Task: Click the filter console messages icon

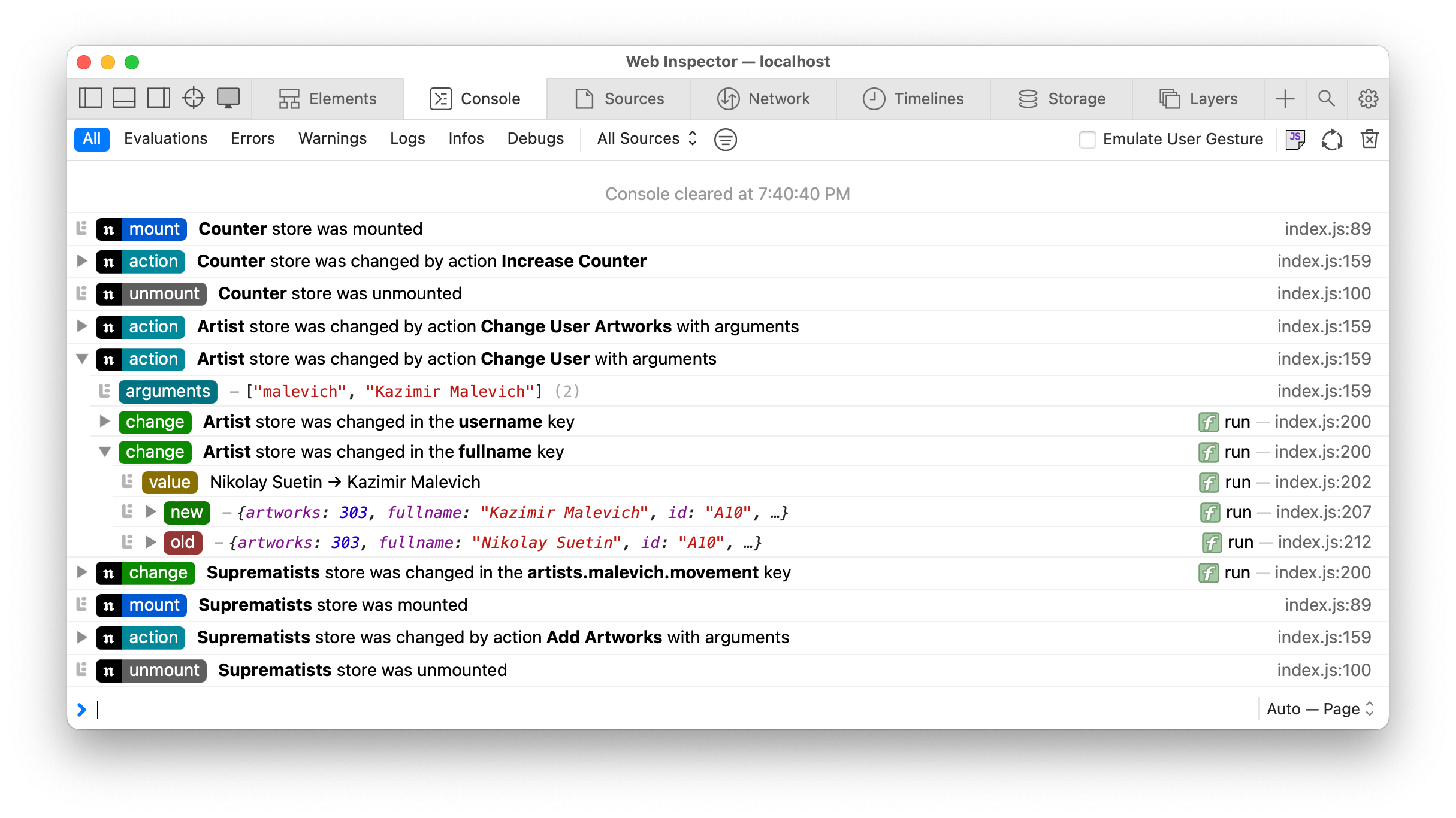Action: point(725,140)
